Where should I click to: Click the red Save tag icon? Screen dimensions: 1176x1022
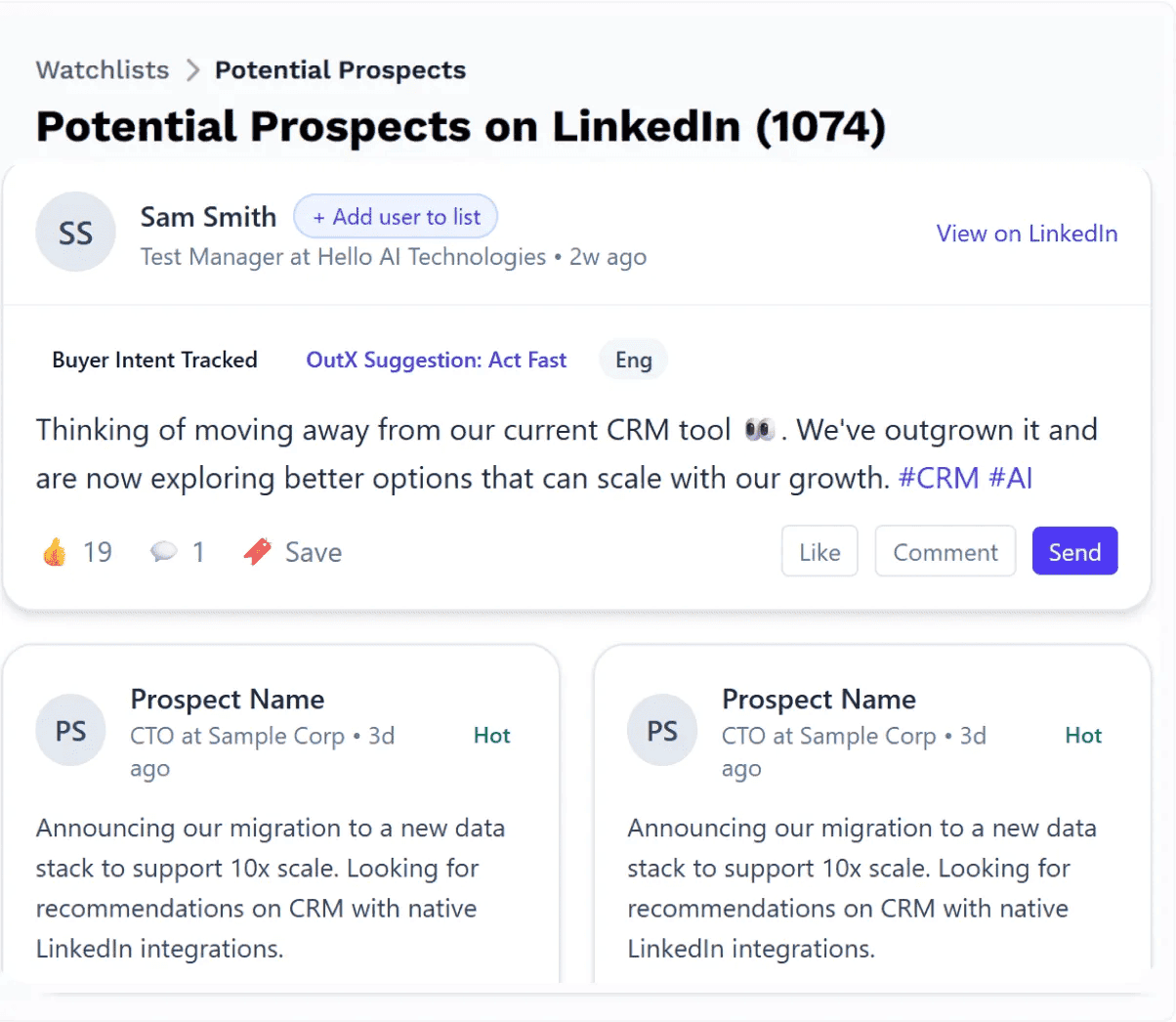[258, 552]
